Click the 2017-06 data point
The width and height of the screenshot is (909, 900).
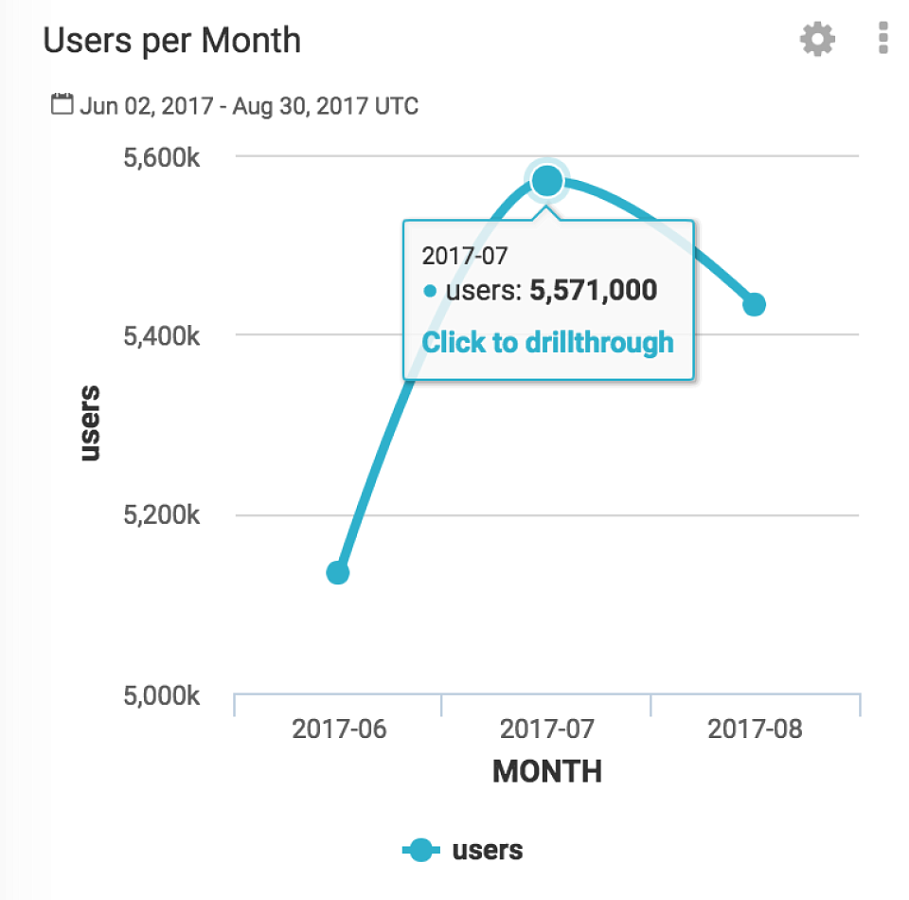pyautogui.click(x=337, y=572)
